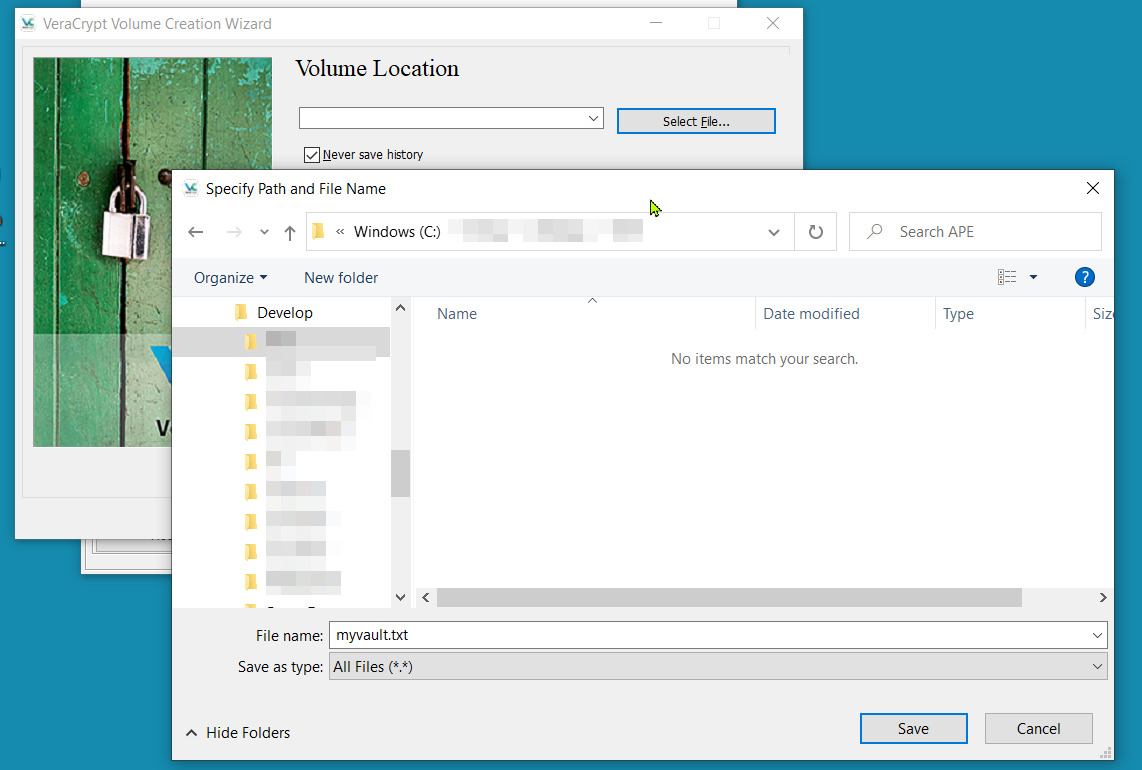Open the Organize menu

[230, 278]
